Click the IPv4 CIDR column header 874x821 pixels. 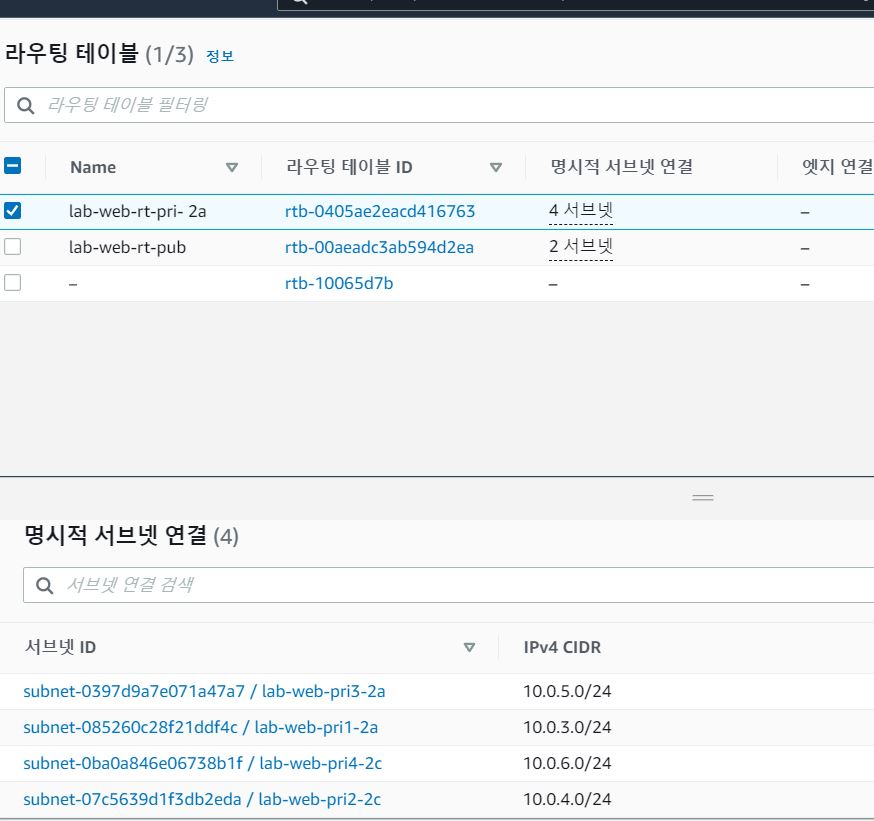click(562, 647)
